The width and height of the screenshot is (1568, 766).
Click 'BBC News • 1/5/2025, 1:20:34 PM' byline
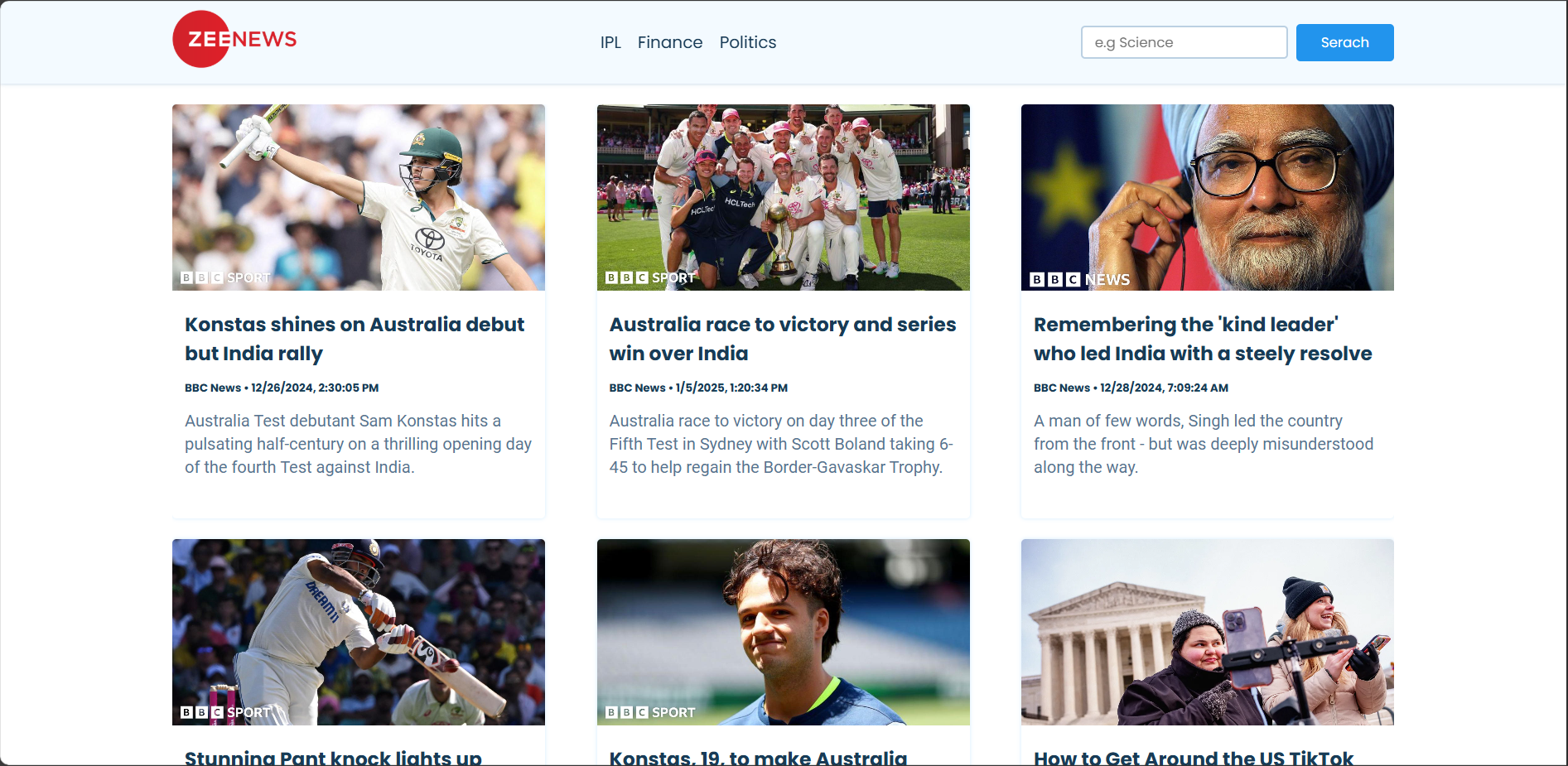tap(698, 388)
